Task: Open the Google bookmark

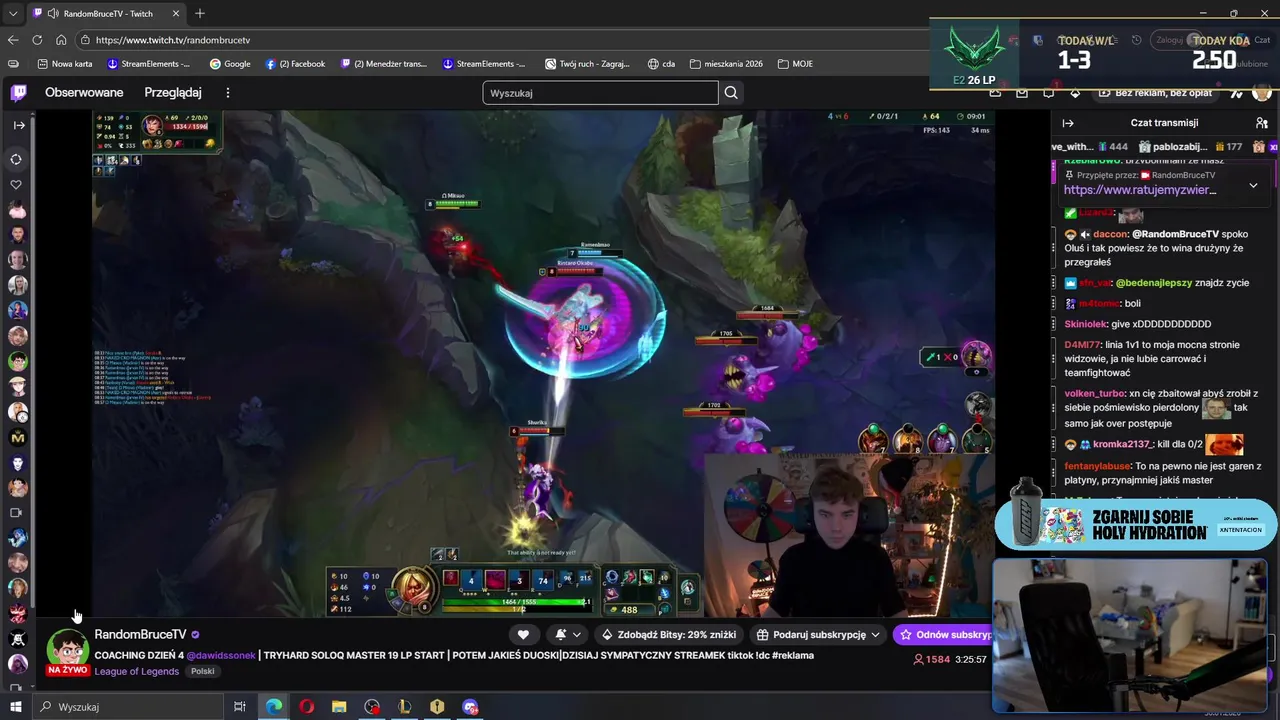Action: pyautogui.click(x=230, y=64)
